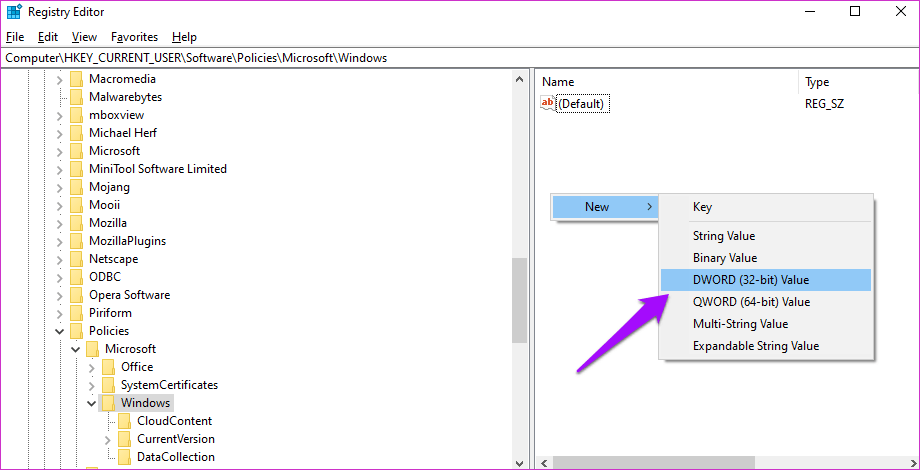920x470 pixels.
Task: Select the CurrentVersion key
Action: tap(176, 439)
